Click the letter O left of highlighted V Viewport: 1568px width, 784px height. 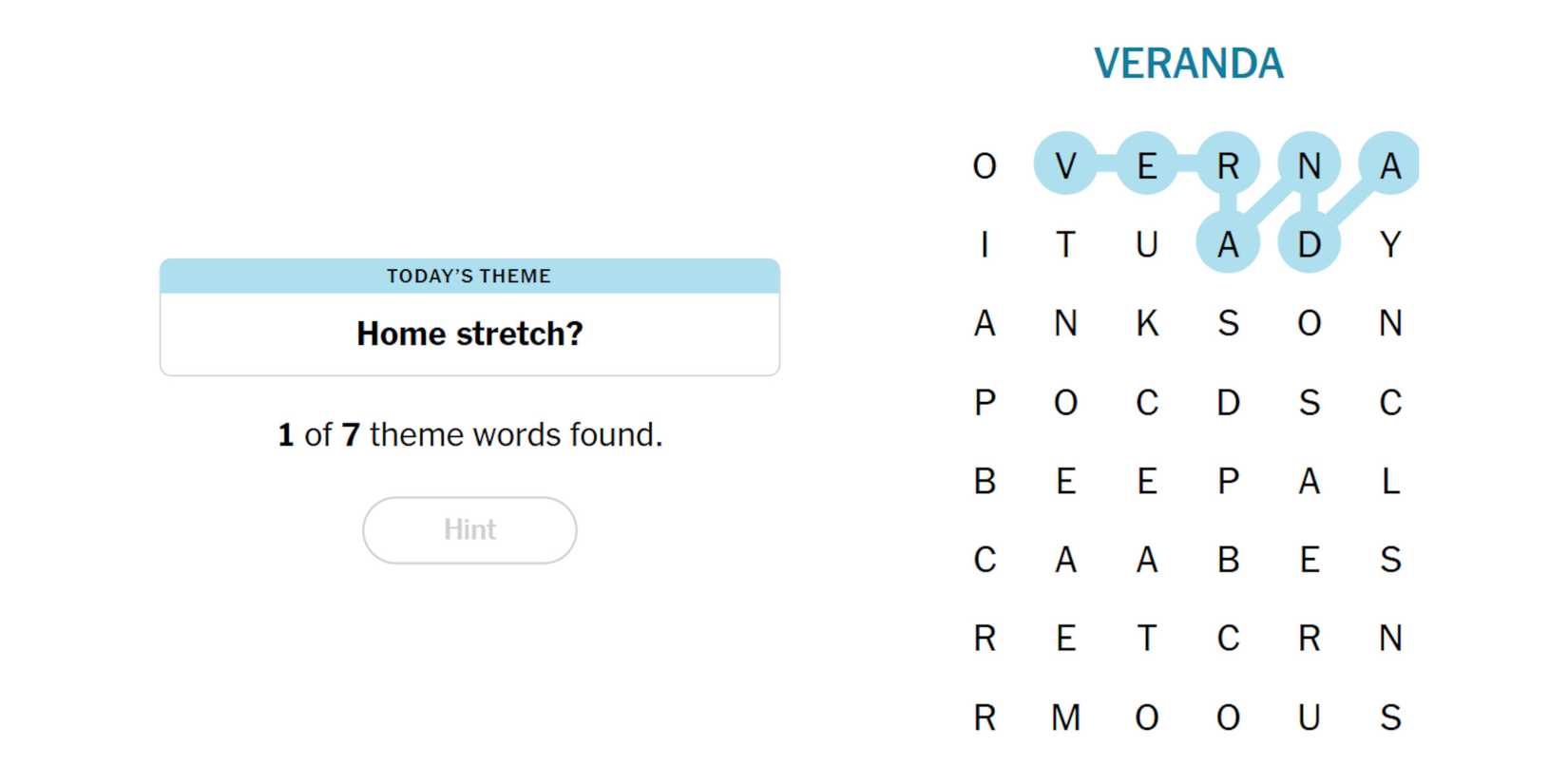point(985,165)
